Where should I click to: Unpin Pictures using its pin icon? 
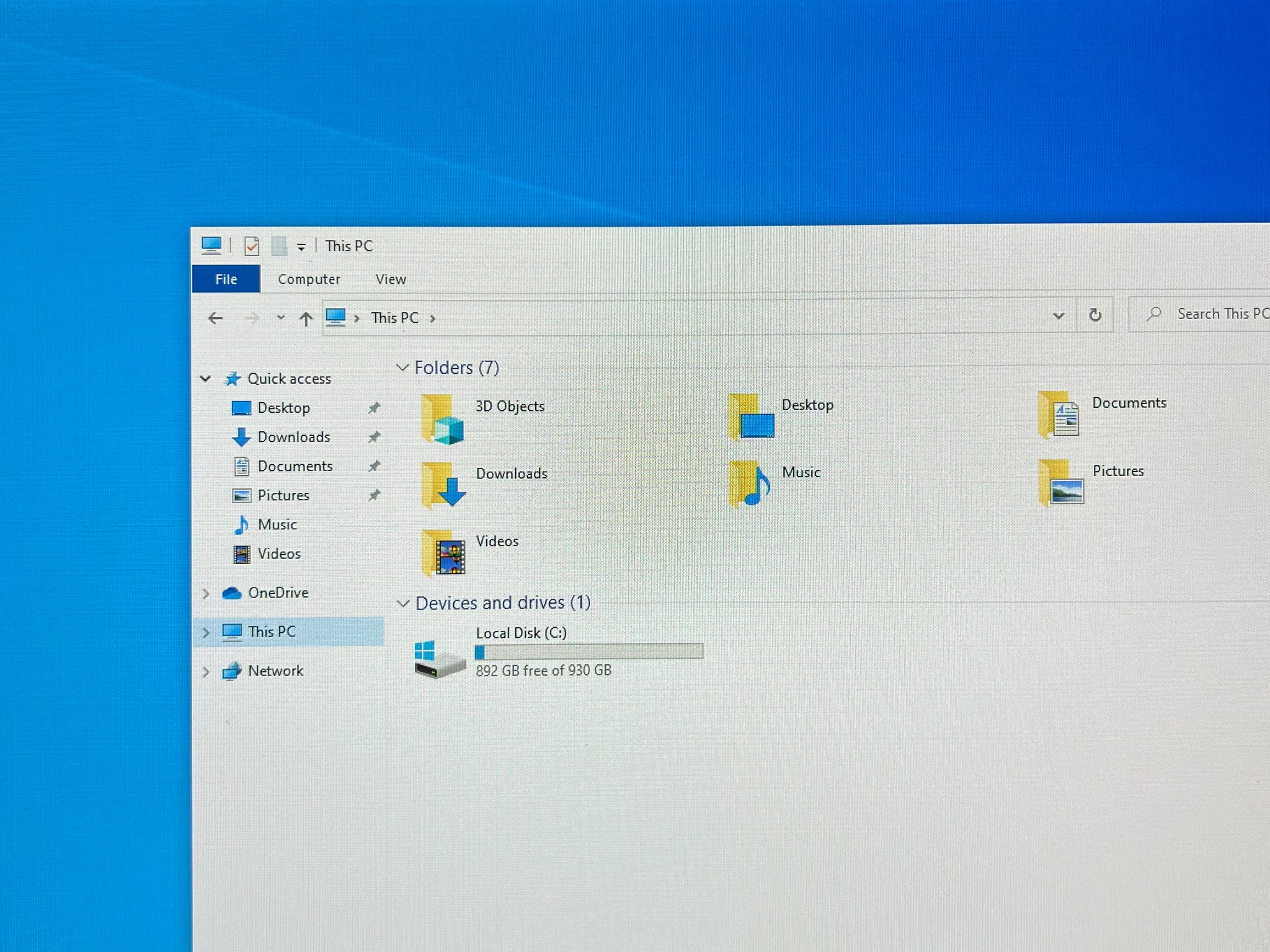374,495
